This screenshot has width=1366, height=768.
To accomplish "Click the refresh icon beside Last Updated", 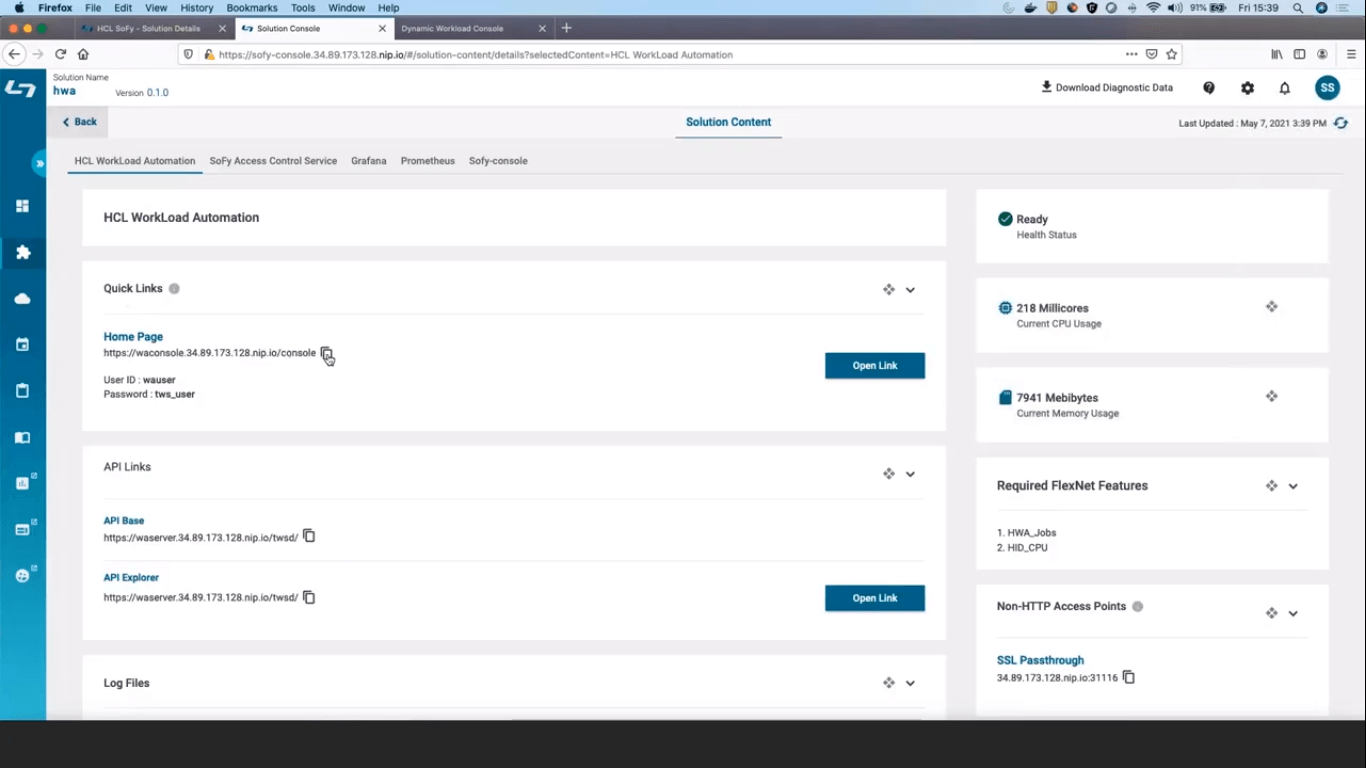I will click(1341, 123).
